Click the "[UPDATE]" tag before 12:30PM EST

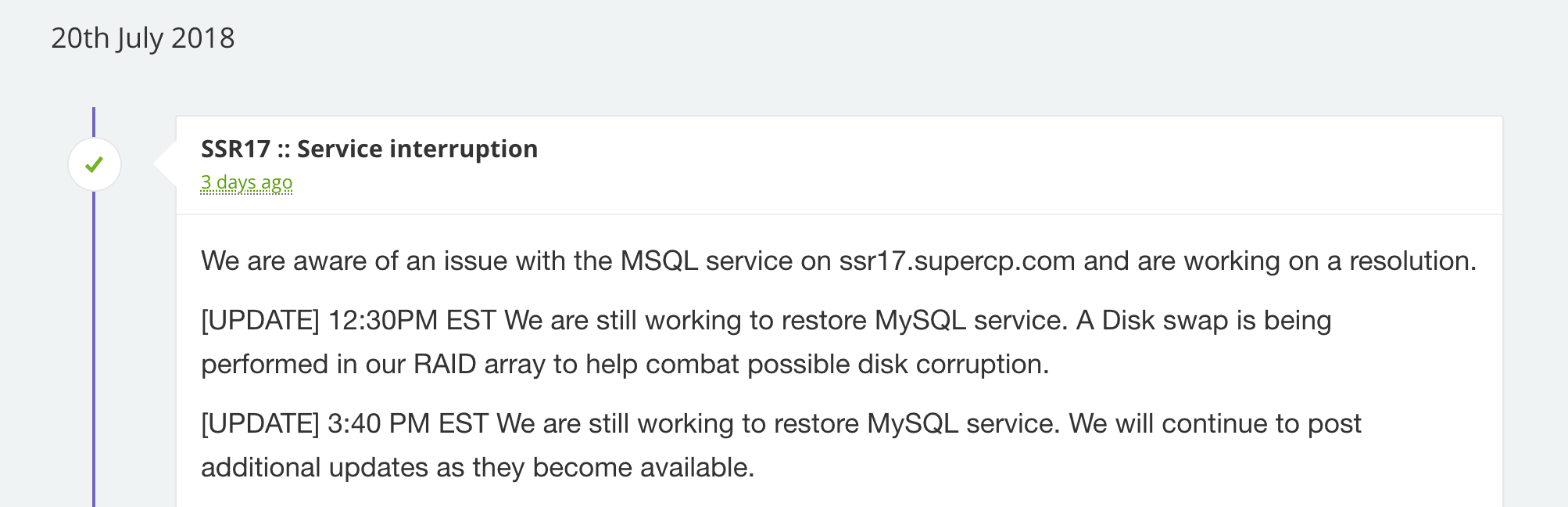coord(260,320)
